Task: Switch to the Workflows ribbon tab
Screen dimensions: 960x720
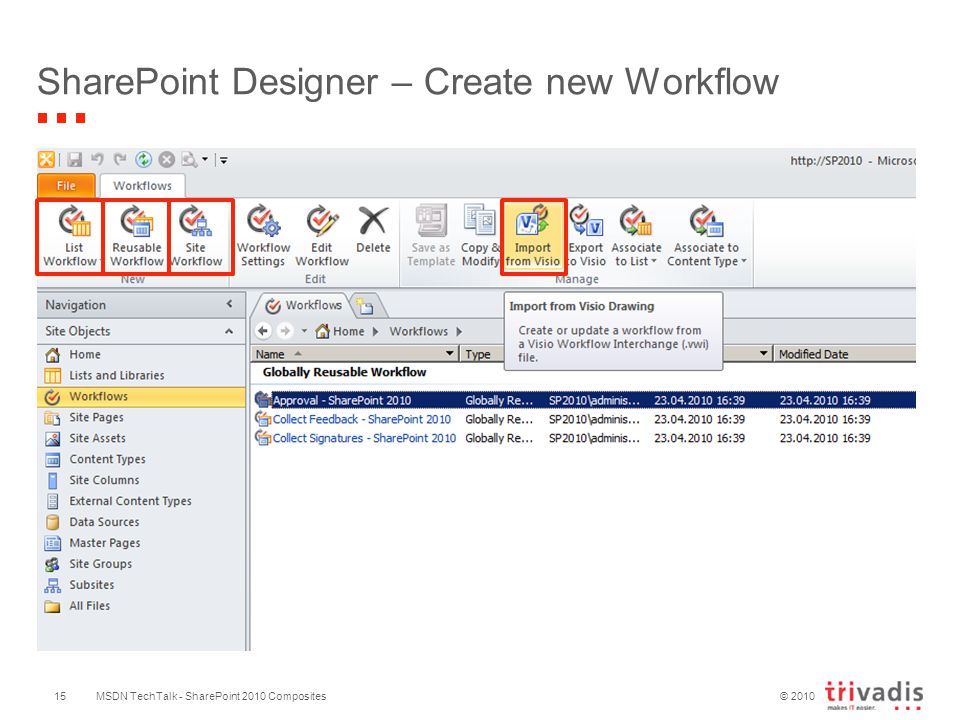Action: point(143,186)
